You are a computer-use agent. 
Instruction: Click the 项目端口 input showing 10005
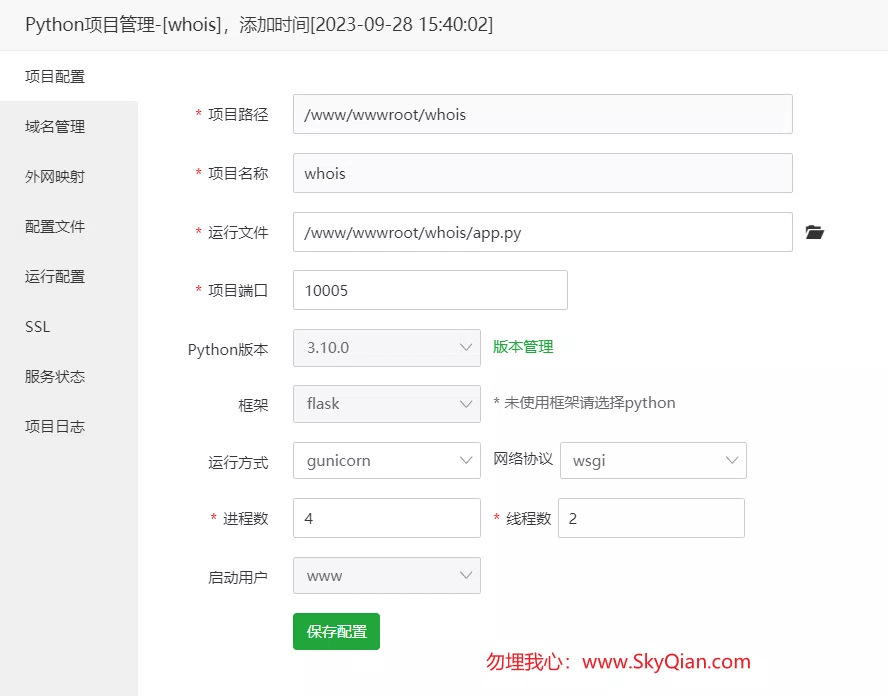430,289
